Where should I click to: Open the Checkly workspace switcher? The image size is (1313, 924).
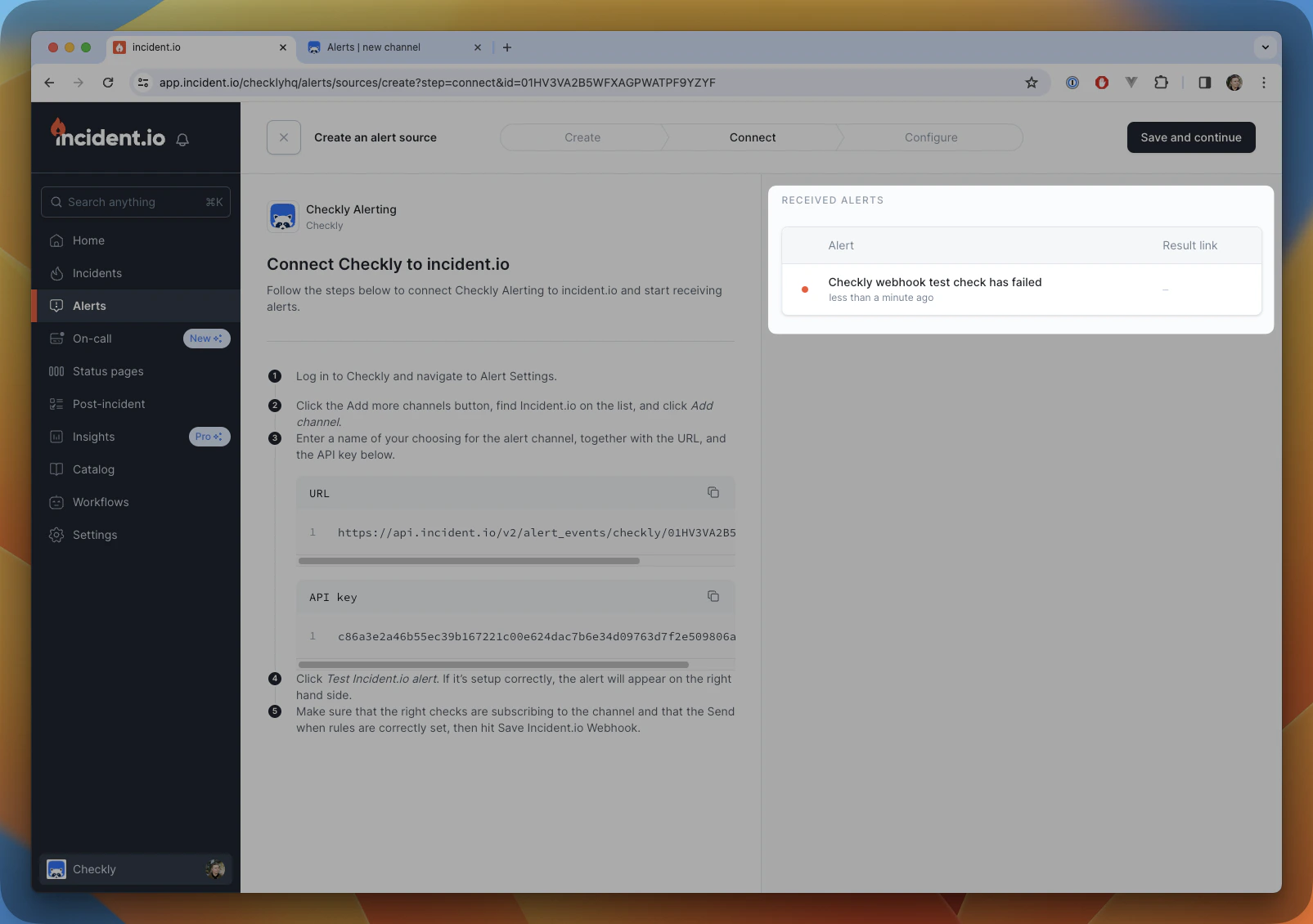pyautogui.click(x=135, y=869)
